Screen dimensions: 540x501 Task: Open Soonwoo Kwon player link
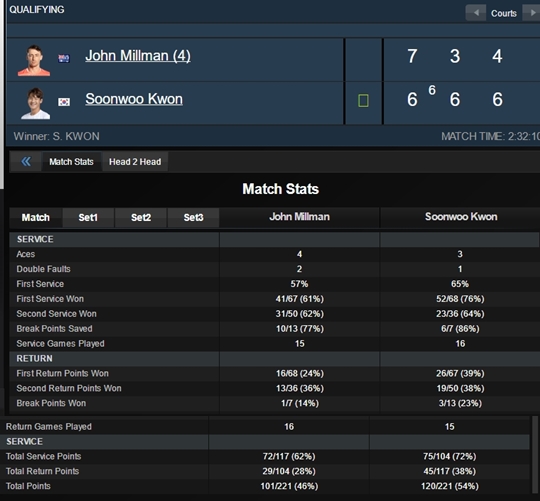[134, 99]
